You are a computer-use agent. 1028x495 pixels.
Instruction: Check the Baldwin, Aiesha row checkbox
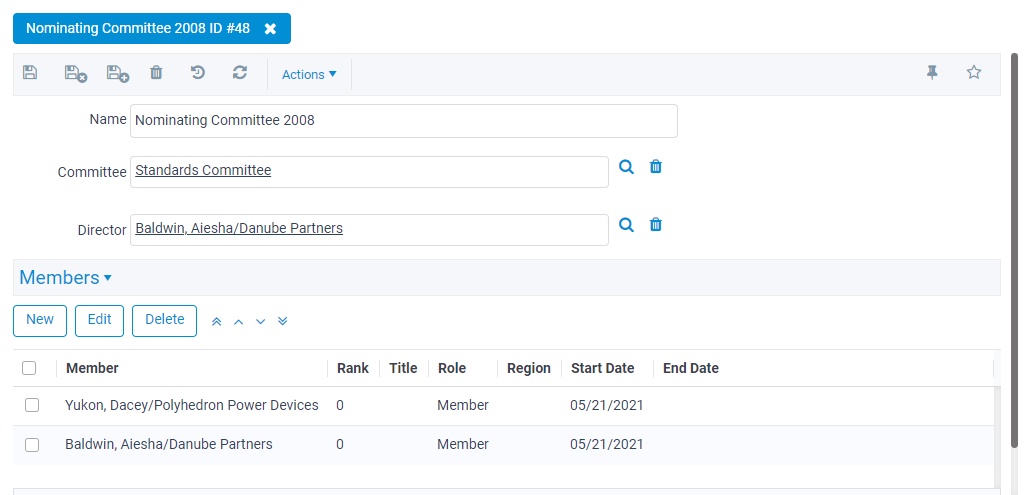click(32, 445)
